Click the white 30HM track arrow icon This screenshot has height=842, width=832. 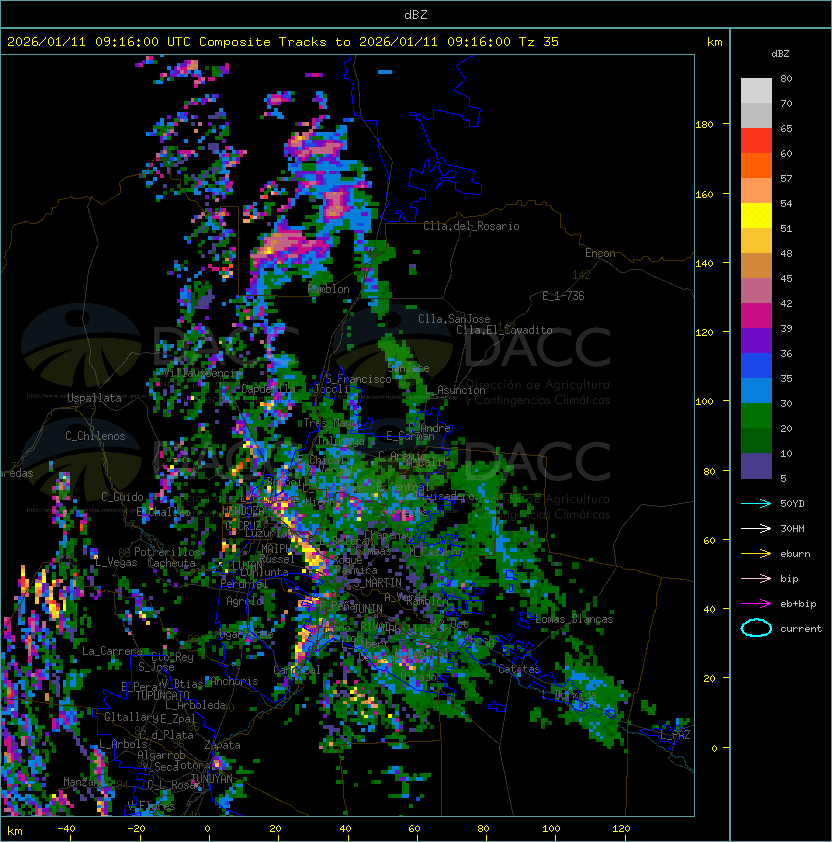pos(756,529)
